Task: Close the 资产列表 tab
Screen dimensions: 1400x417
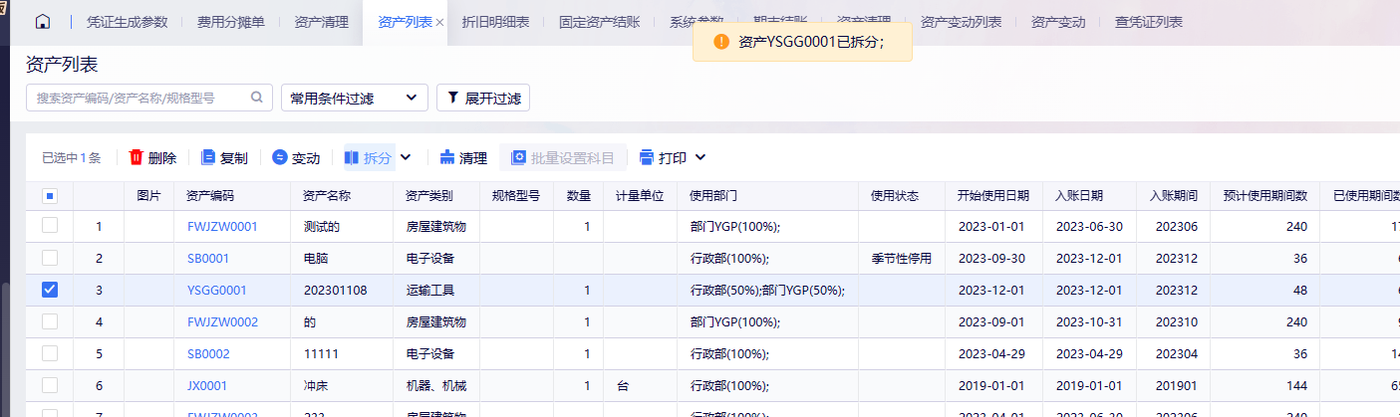Action: 440,22
